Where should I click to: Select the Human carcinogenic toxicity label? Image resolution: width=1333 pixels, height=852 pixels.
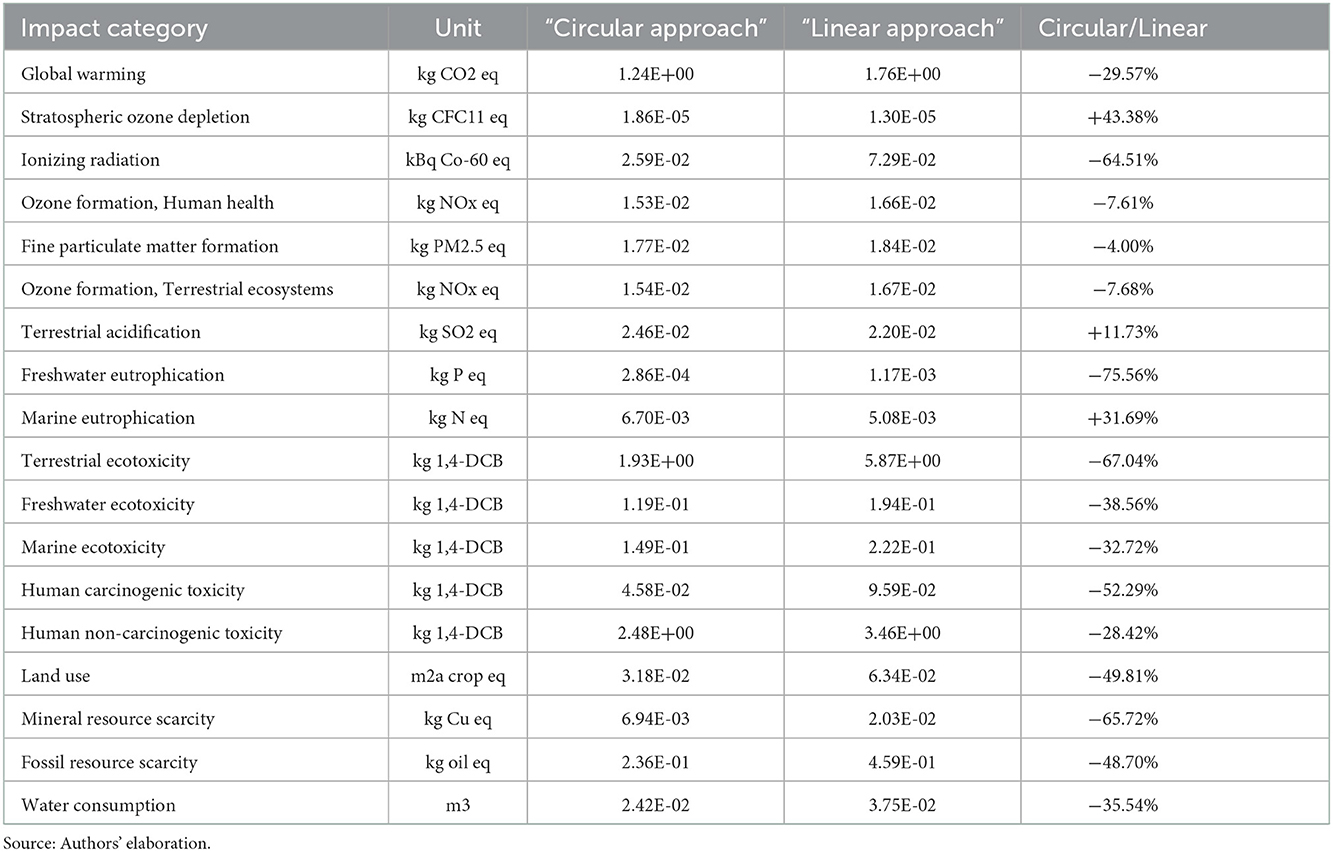pyautogui.click(x=133, y=590)
